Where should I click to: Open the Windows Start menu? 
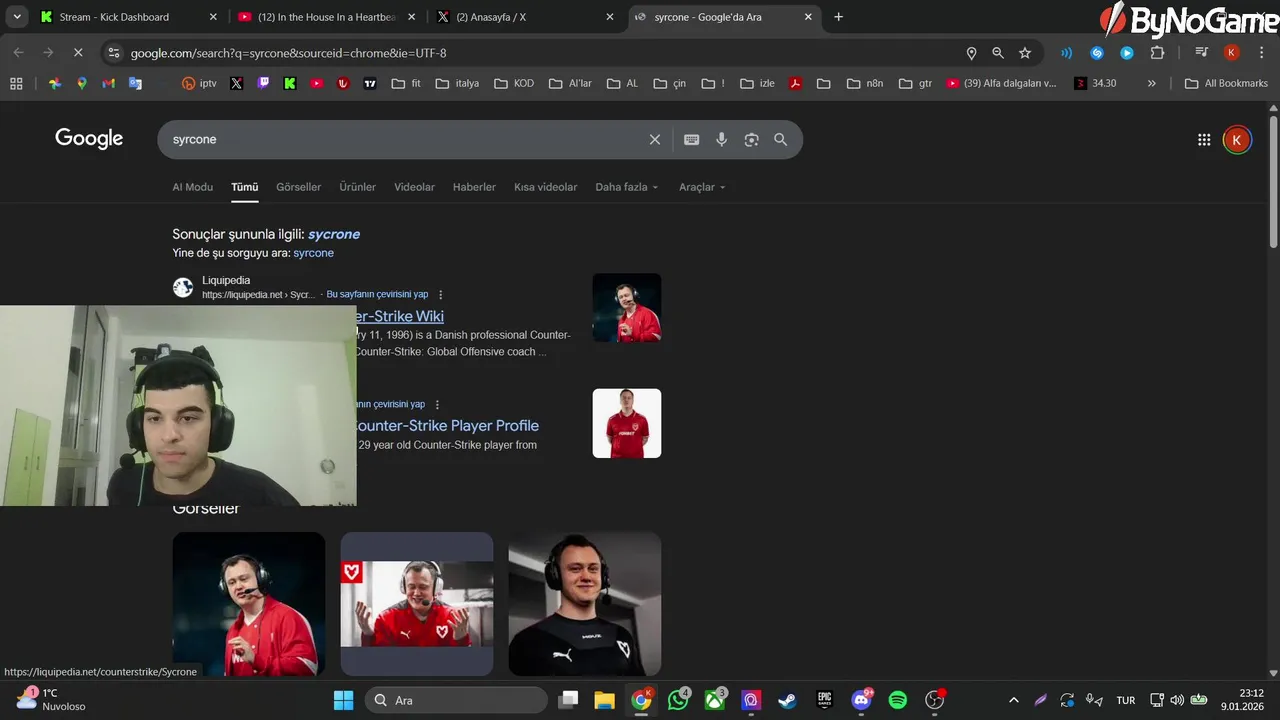pos(343,700)
